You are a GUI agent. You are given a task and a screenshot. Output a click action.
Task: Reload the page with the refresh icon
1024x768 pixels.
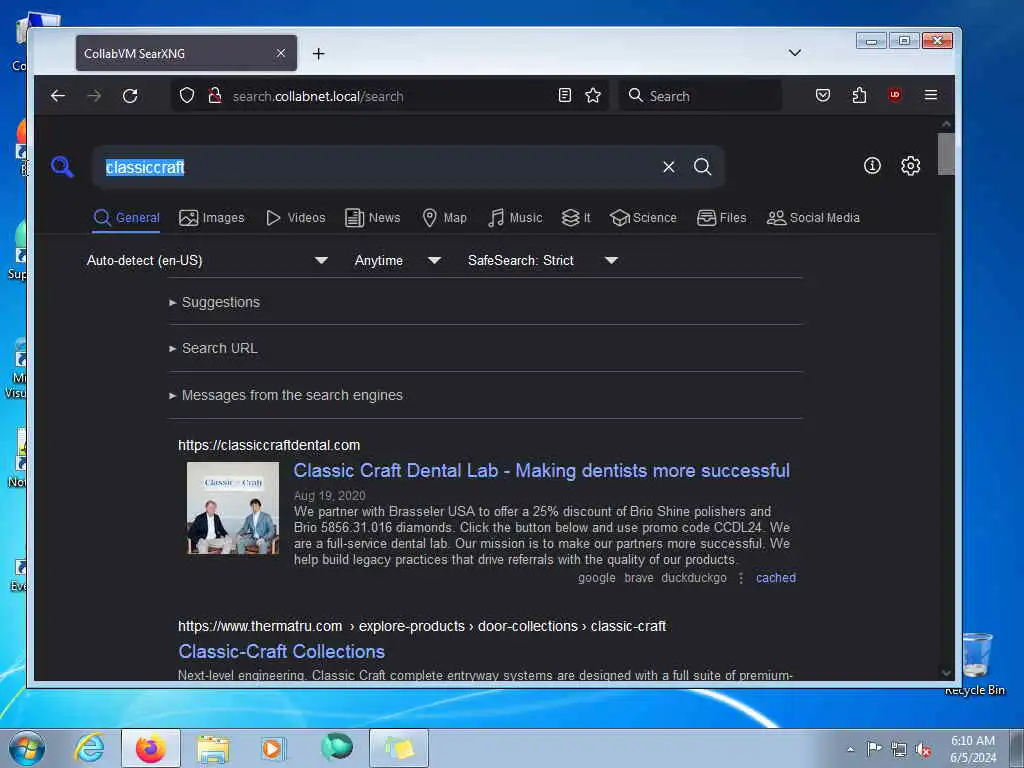130,96
